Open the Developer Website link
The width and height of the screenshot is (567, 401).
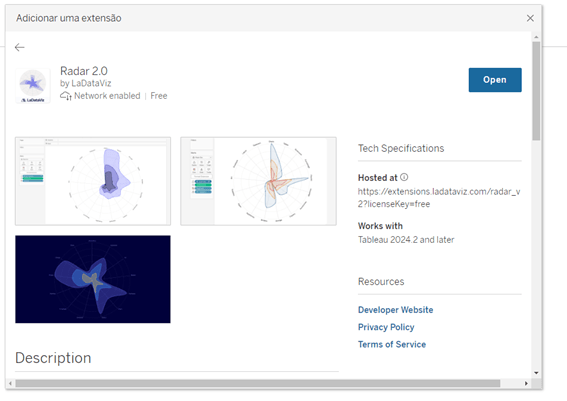[395, 310]
